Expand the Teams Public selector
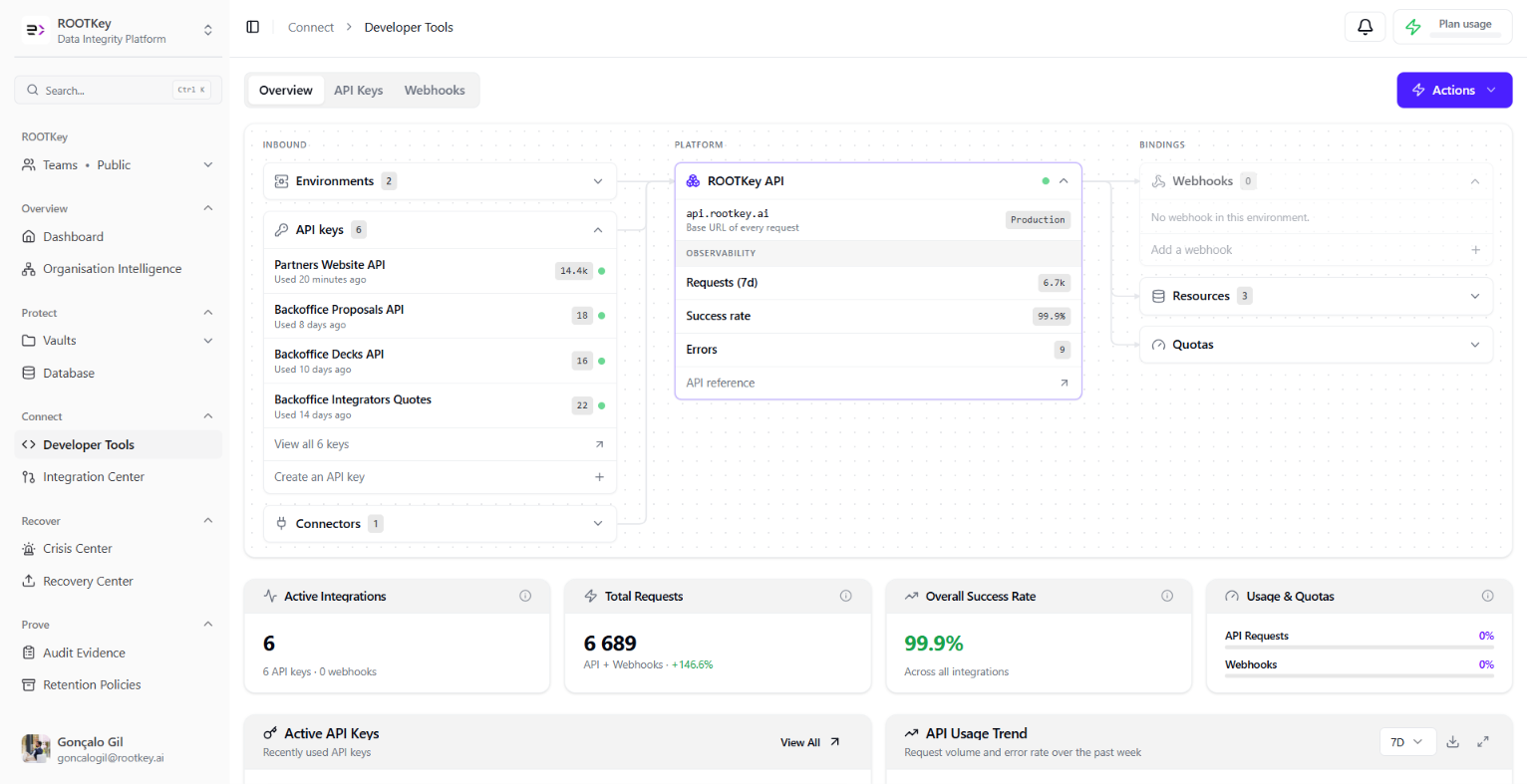The height and width of the screenshot is (784, 1527). (x=118, y=165)
